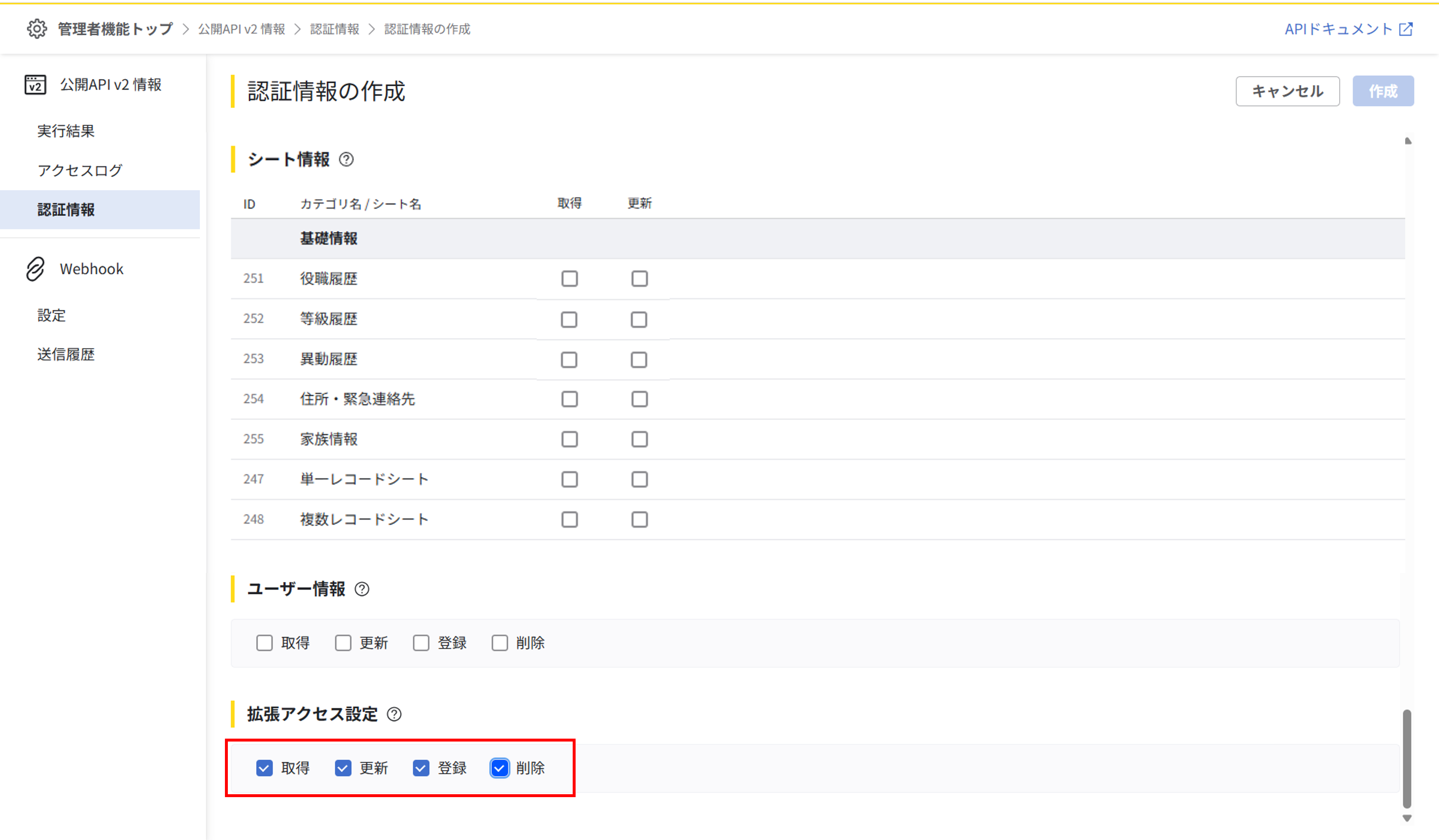
Task: Check 更新 for 役職履歴 row
Action: tap(640, 279)
